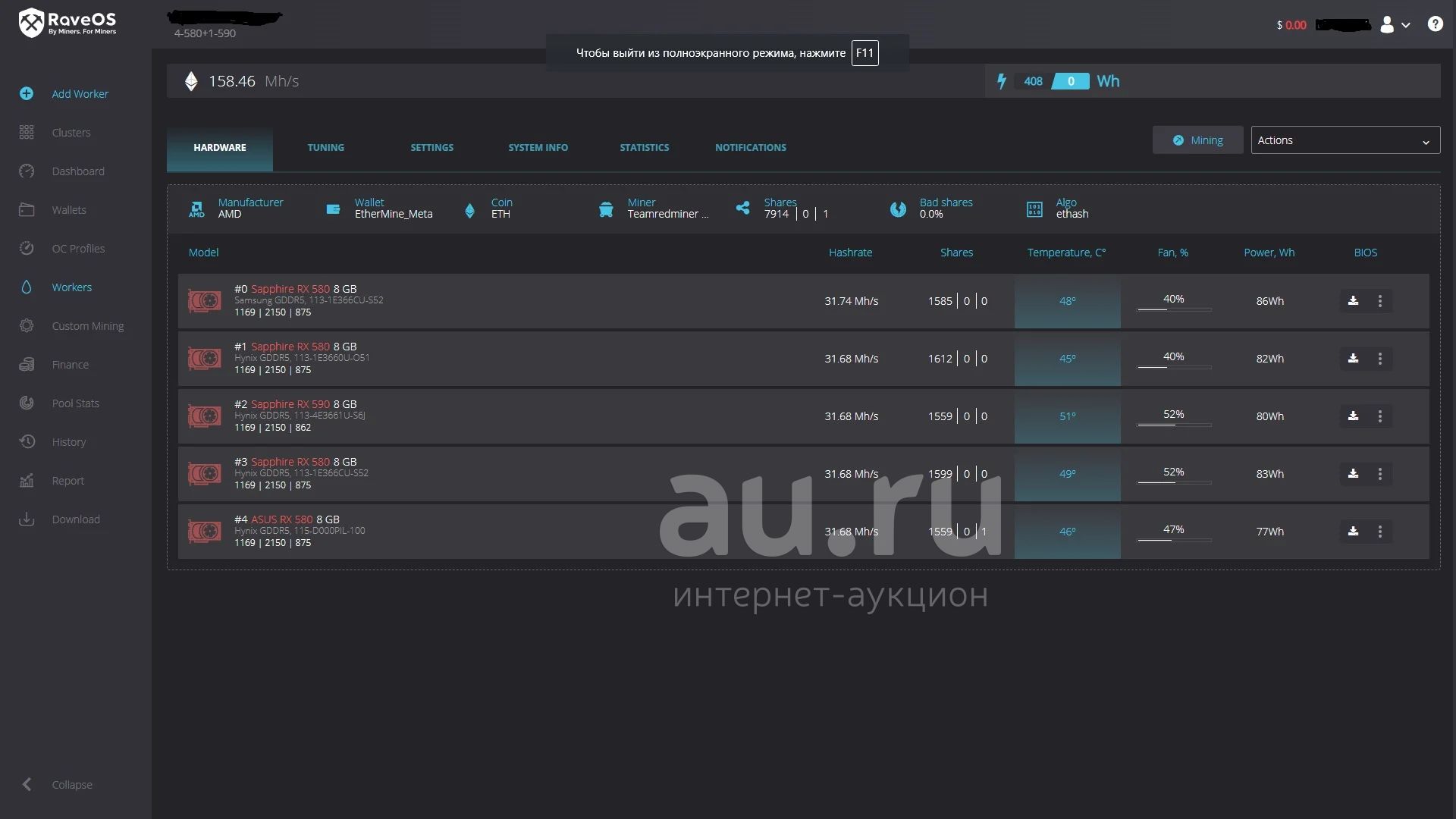Click the 31.74 Mh/s hashrate value
Viewport: 1456px width, 819px height.
click(851, 301)
